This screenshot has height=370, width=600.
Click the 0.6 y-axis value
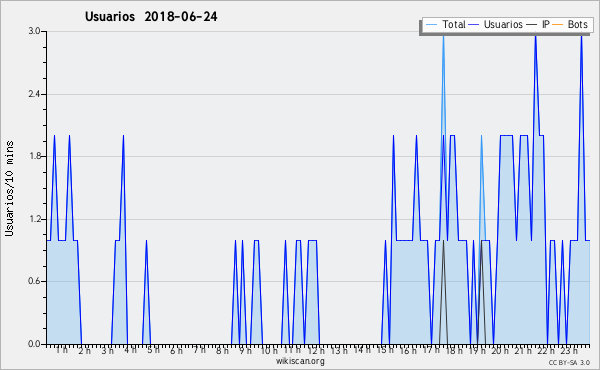[x=34, y=281]
